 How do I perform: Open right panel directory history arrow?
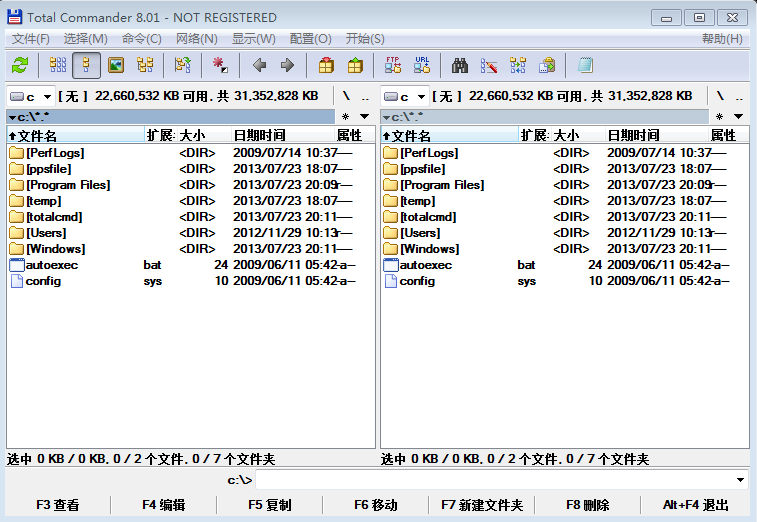pyautogui.click(x=738, y=116)
